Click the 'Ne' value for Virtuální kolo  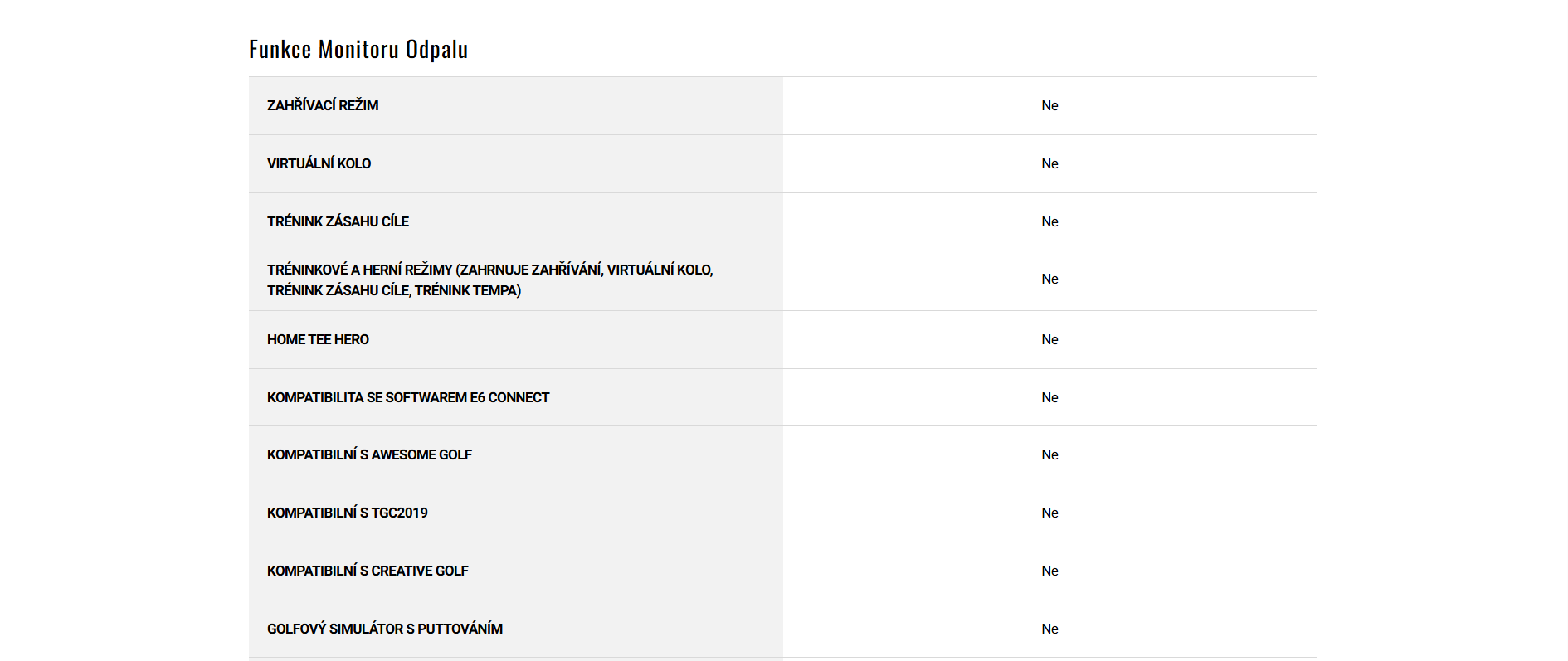pos(1049,164)
